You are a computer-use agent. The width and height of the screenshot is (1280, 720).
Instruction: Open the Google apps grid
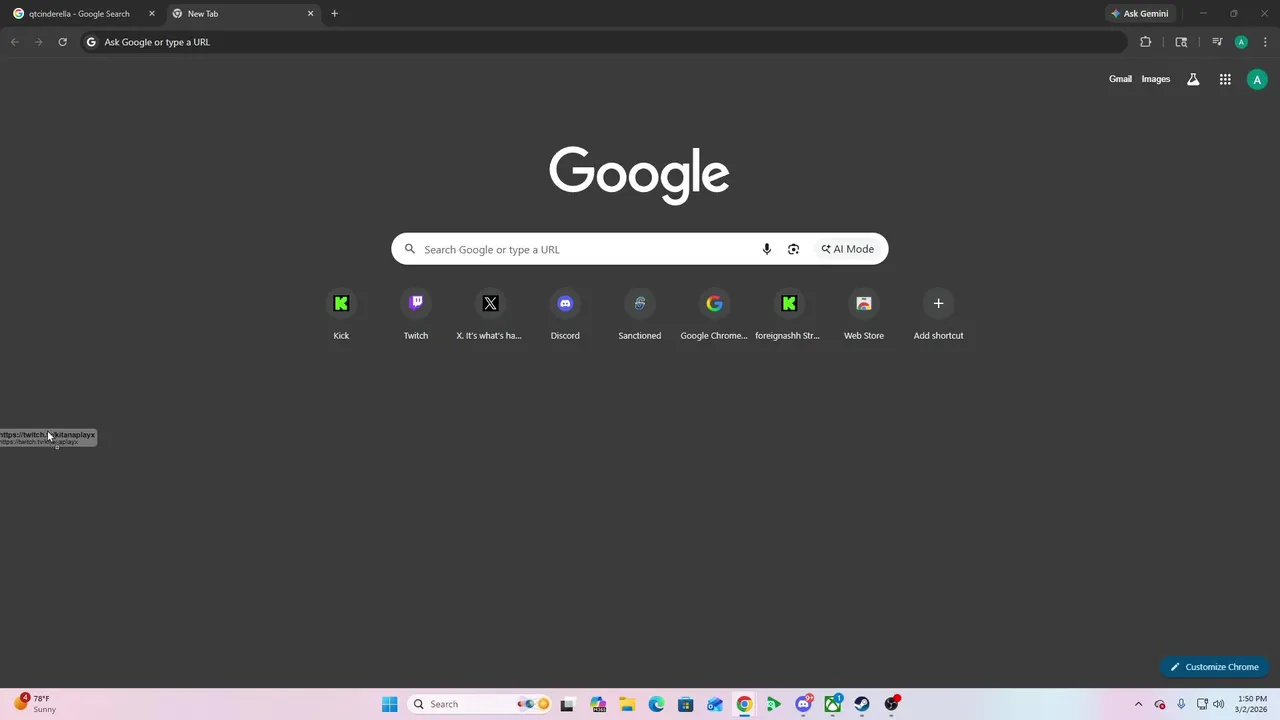[1225, 79]
